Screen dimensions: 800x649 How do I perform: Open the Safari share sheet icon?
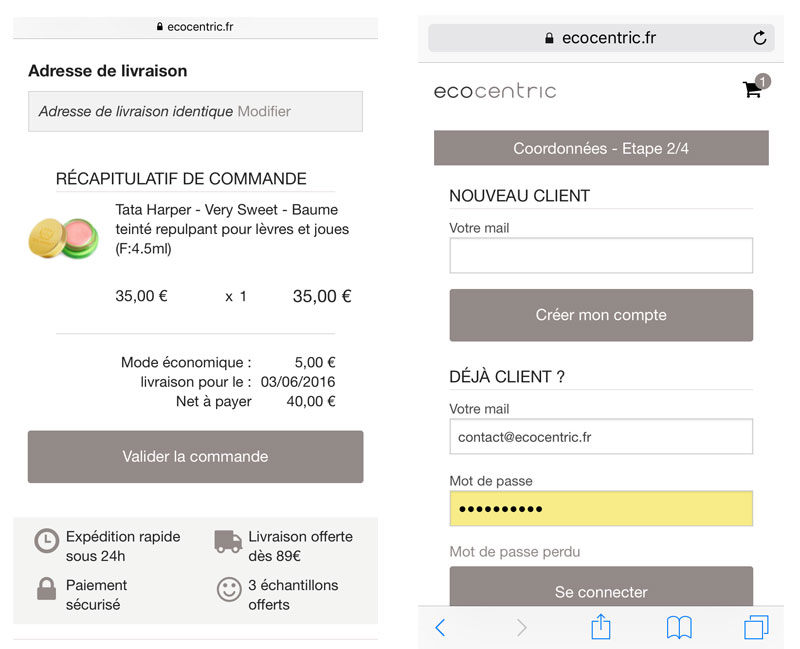pos(600,626)
